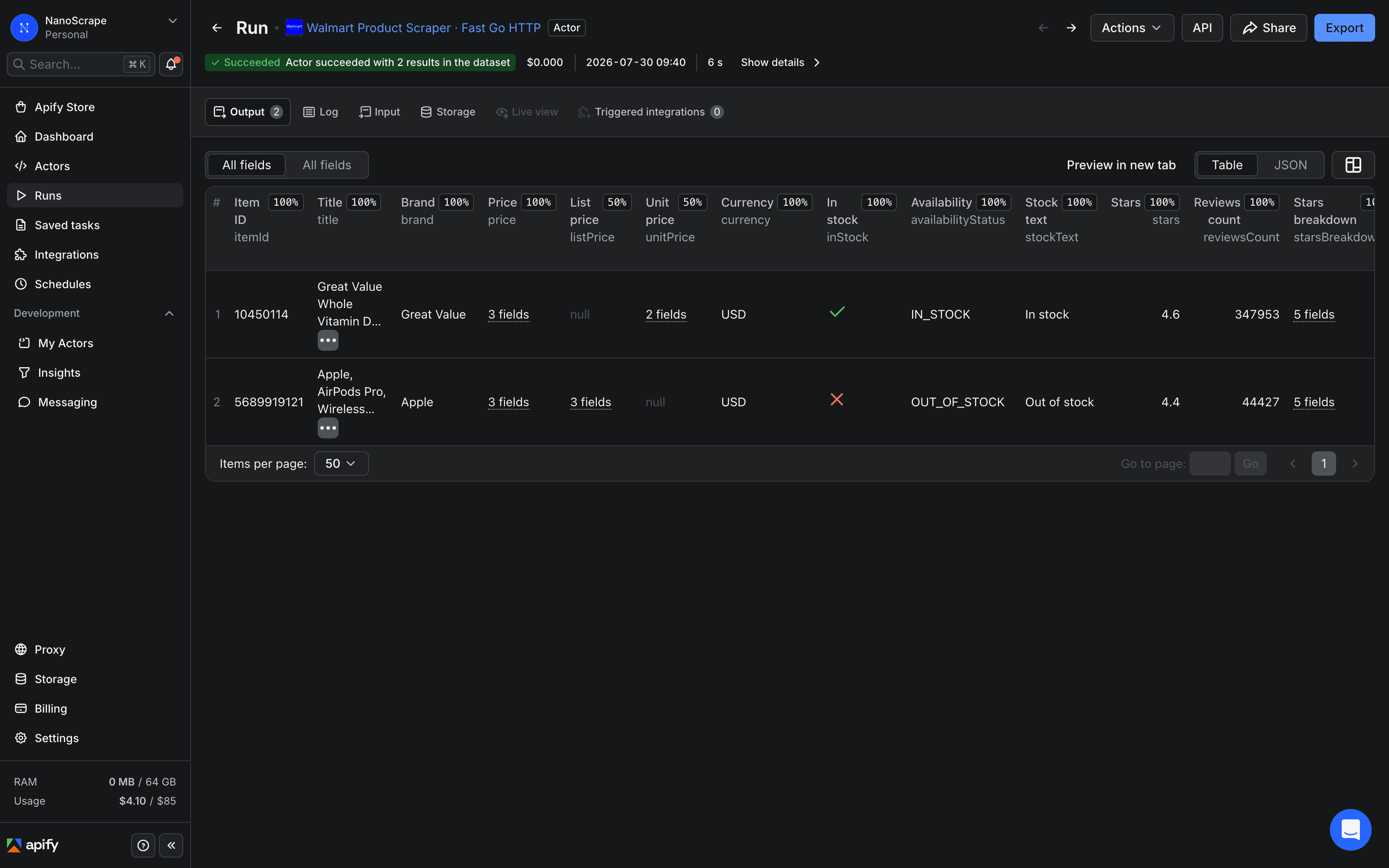Go to previous run arrow
This screenshot has height=868, width=1389.
(1043, 27)
